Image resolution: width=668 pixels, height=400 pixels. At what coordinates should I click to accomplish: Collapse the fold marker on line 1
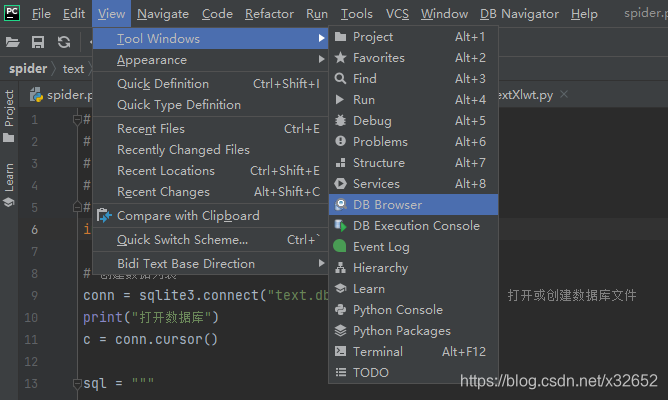click(77, 120)
